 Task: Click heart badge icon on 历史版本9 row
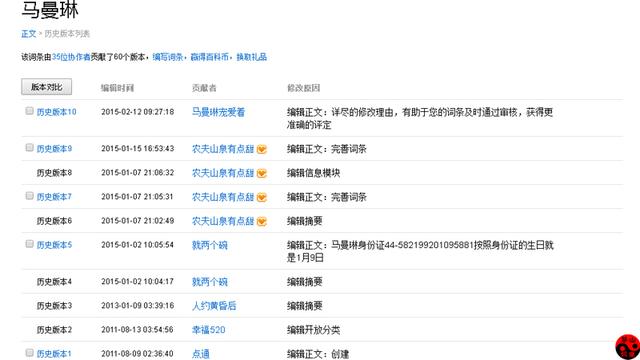tap(262, 149)
